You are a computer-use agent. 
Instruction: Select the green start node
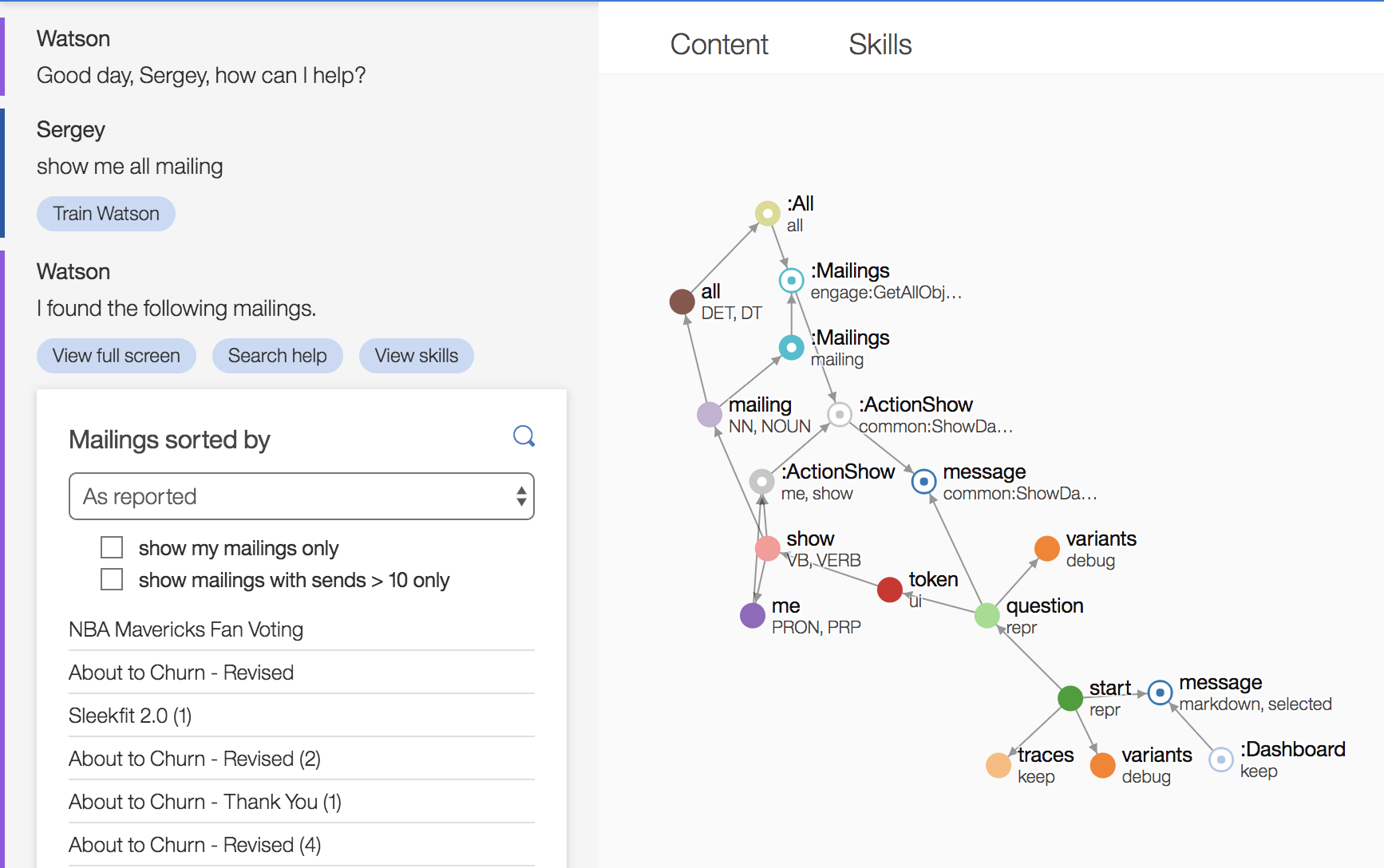tap(1070, 698)
